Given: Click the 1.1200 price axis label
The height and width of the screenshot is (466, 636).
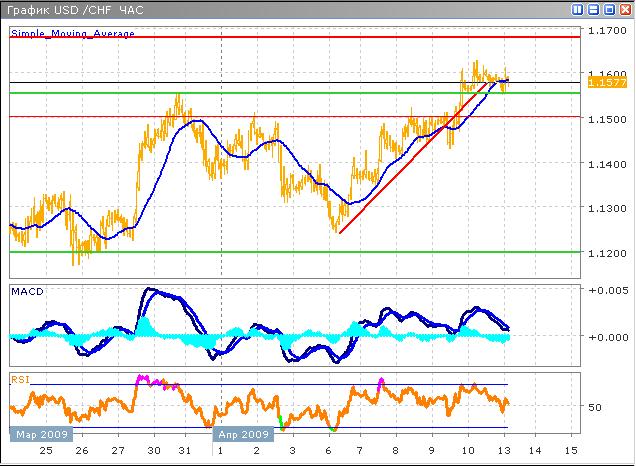Looking at the screenshot, I should (602, 252).
